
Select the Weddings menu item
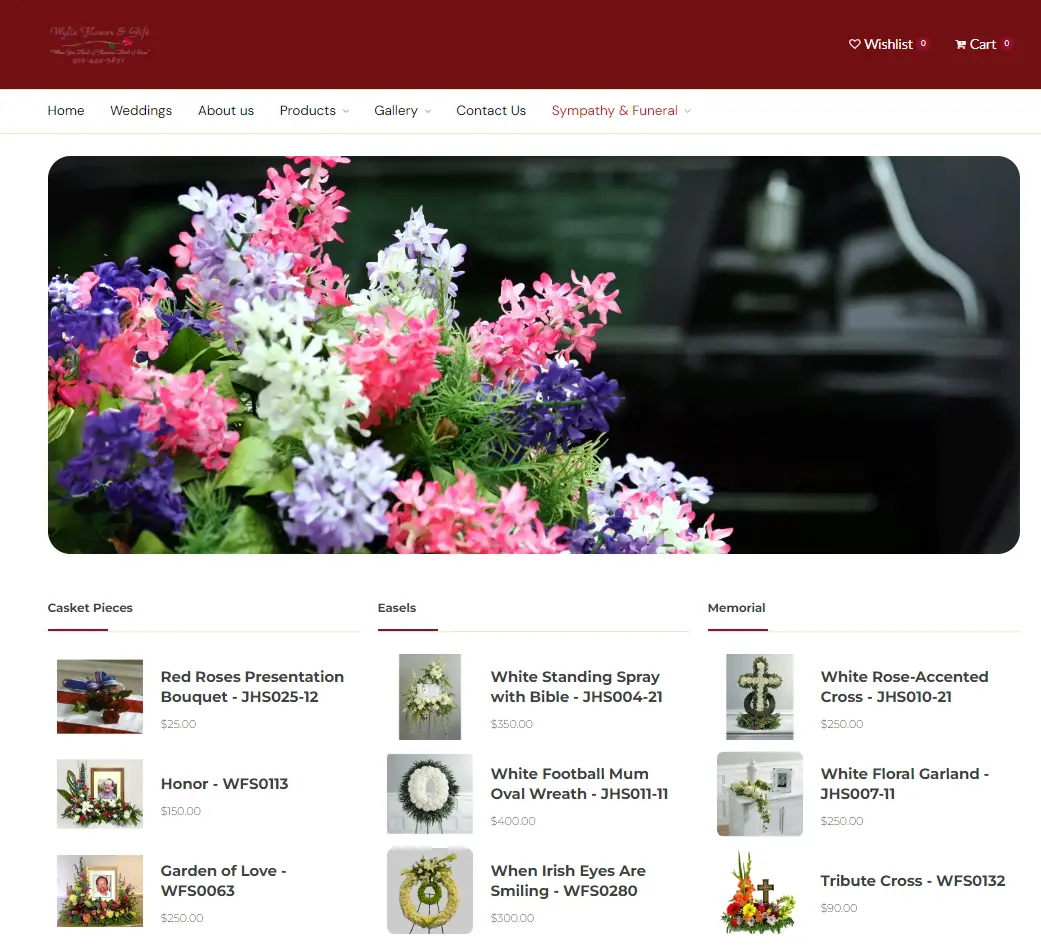tap(140, 110)
